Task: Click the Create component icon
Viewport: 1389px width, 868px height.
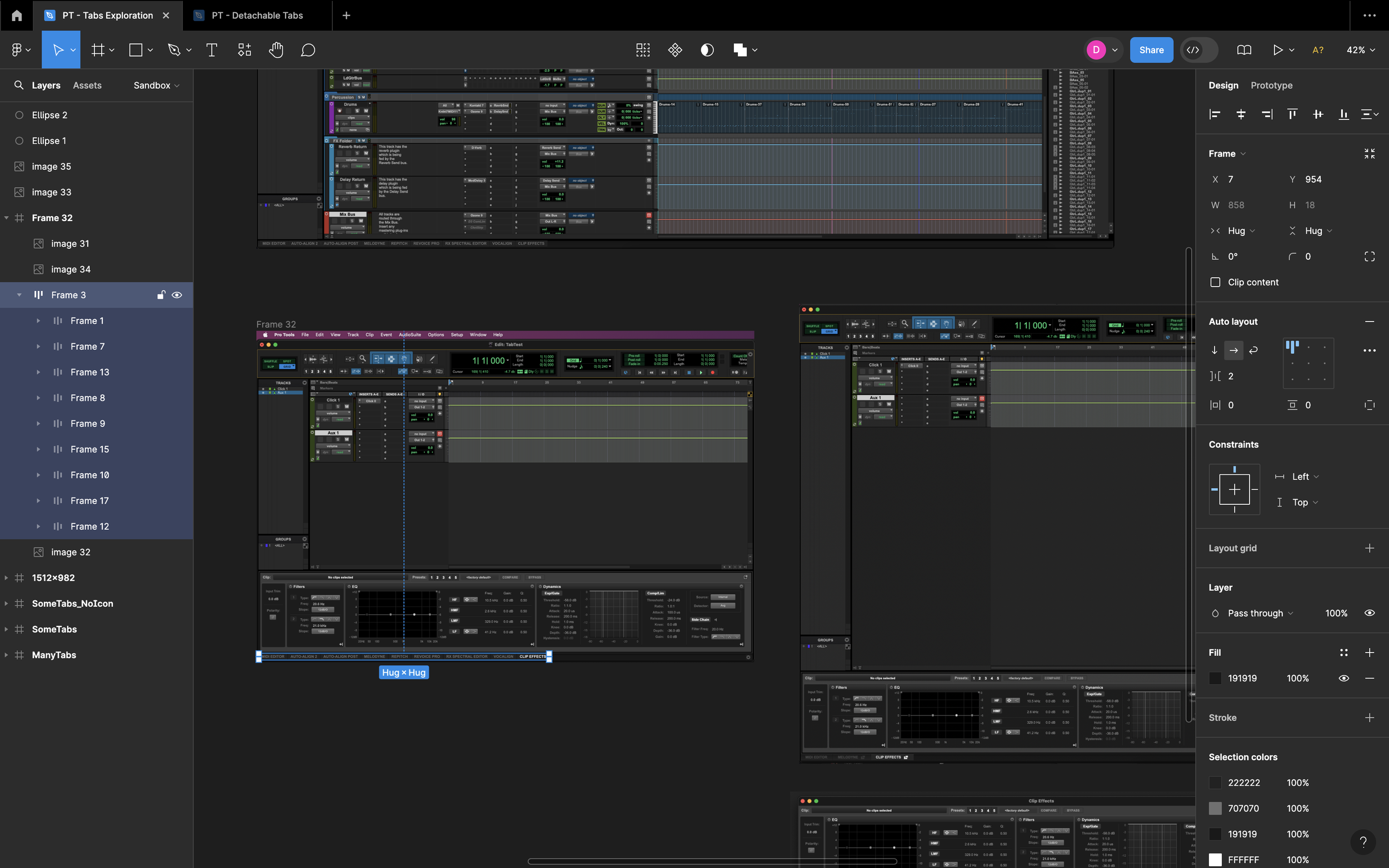Action: 675,50
